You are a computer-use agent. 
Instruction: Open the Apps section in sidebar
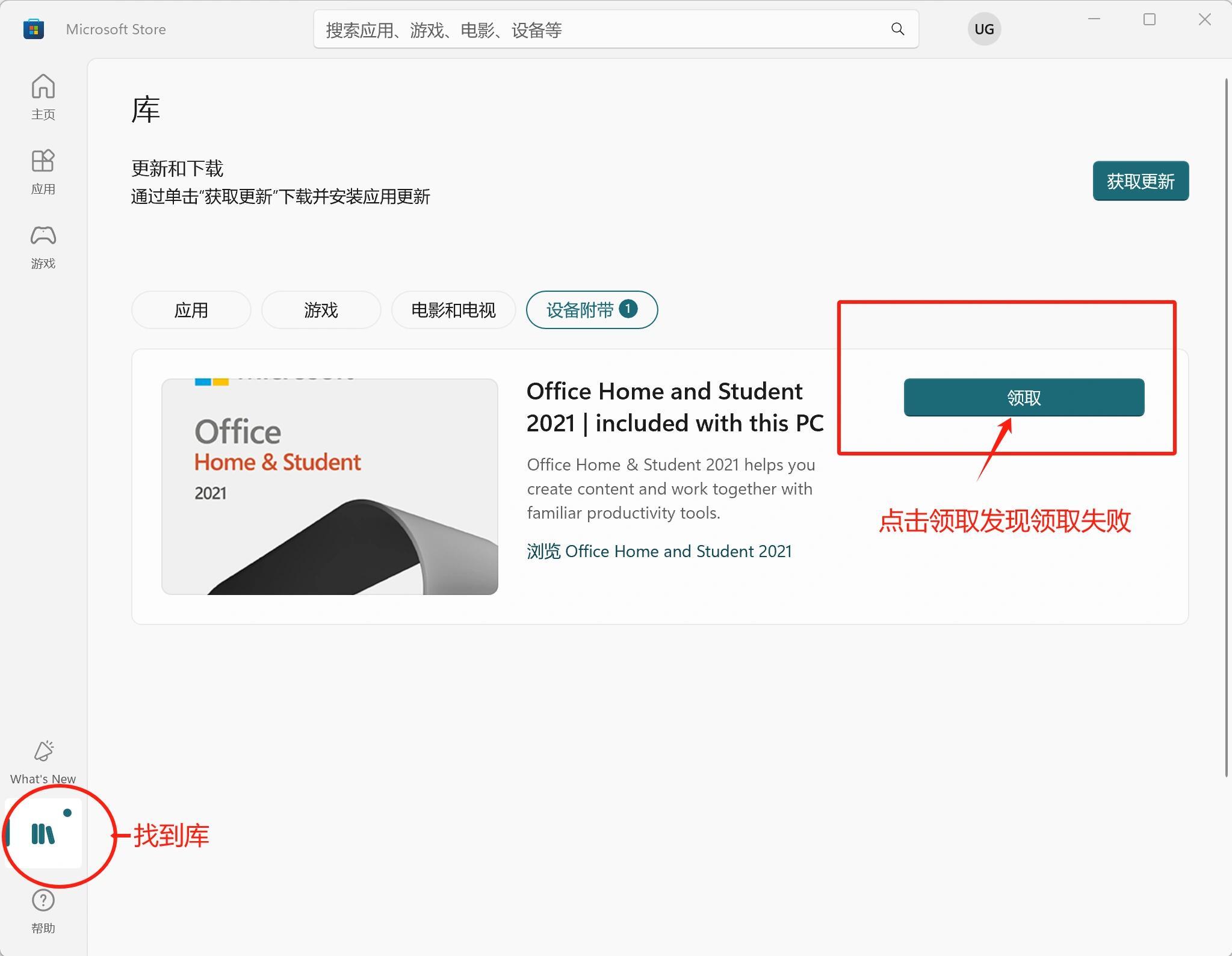click(x=43, y=171)
